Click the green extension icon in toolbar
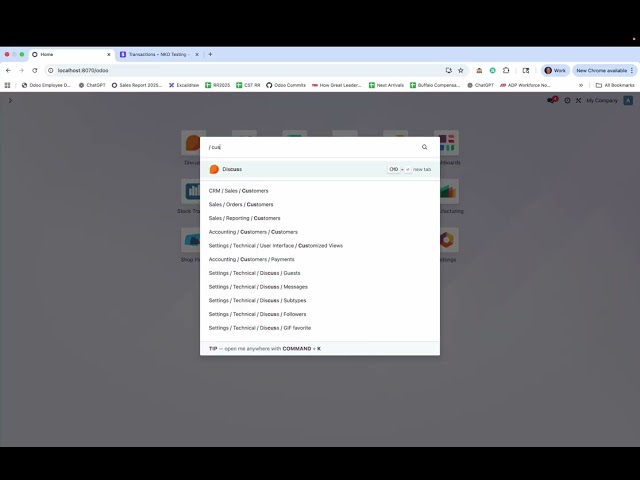This screenshot has width=640, height=480. [493, 71]
